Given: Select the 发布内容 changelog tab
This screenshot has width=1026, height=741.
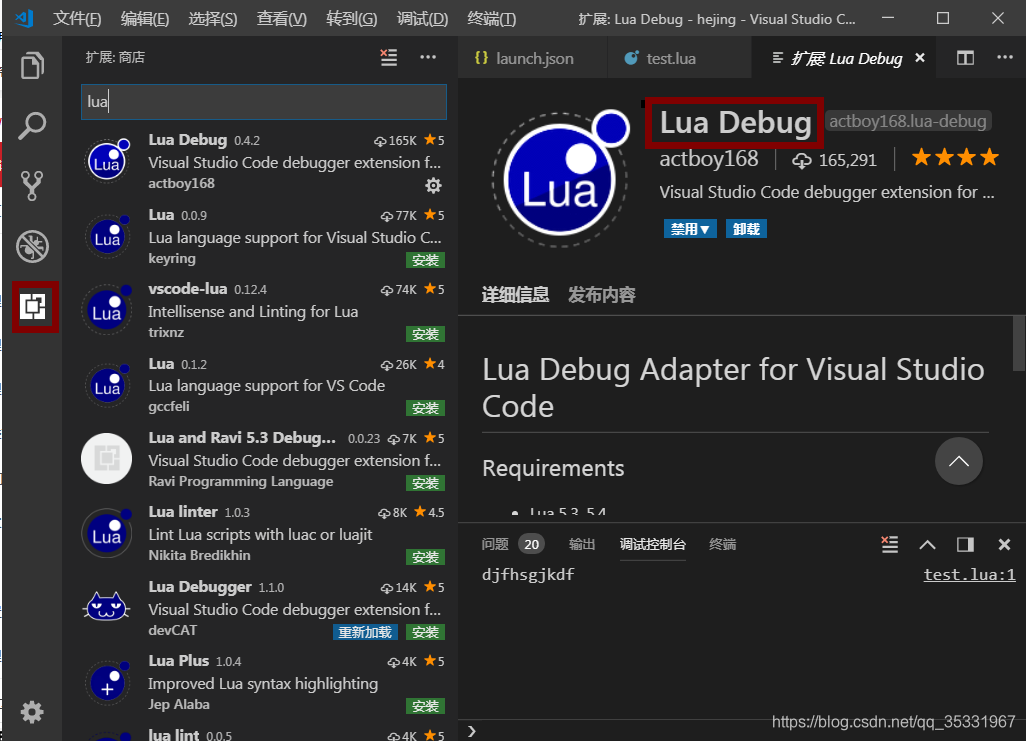Looking at the screenshot, I should point(601,295).
